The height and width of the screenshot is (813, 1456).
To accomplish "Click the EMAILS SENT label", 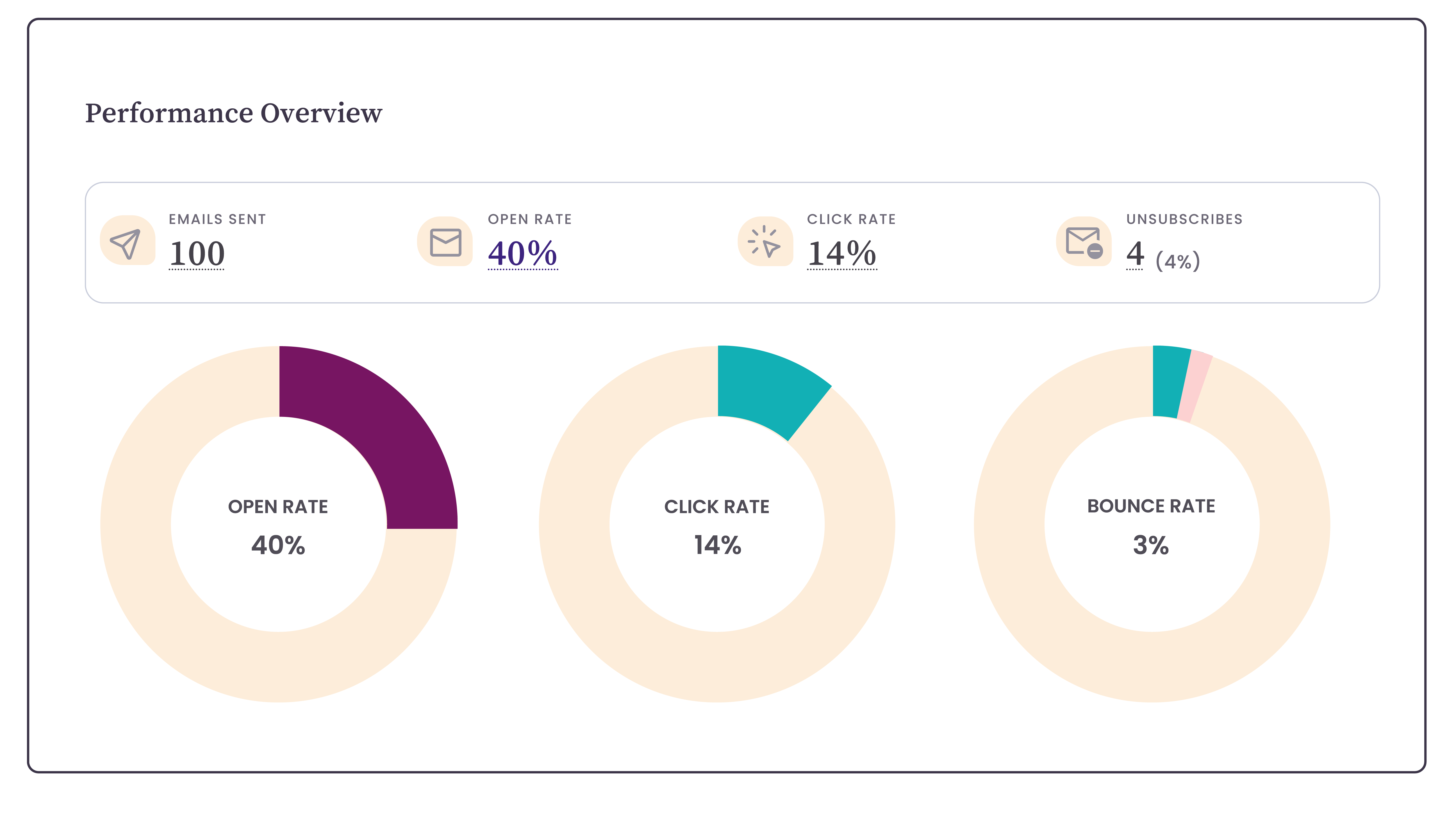I will pyautogui.click(x=217, y=219).
